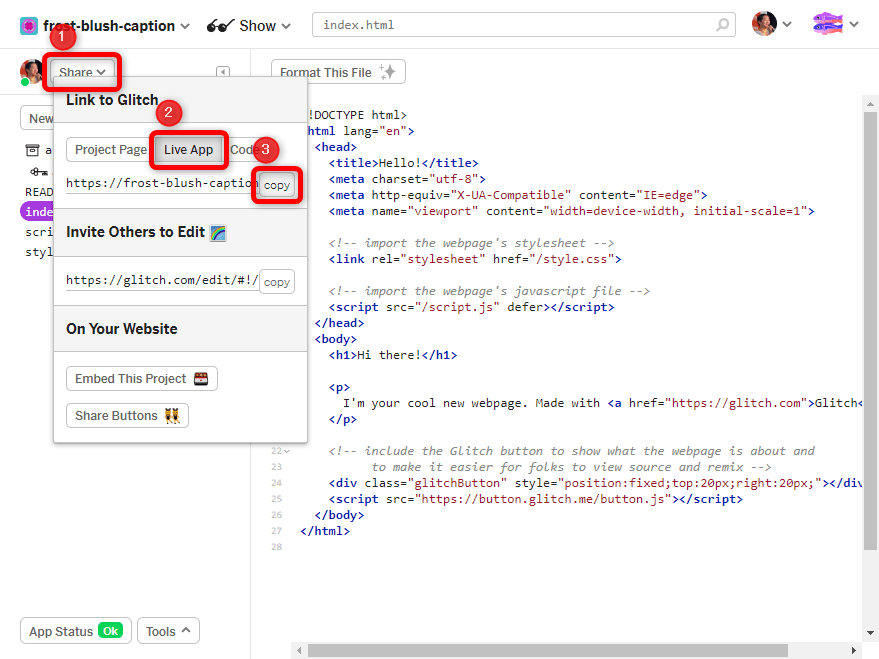
Task: Click the rainbow icon beside Invite Others
Action: click(x=218, y=233)
